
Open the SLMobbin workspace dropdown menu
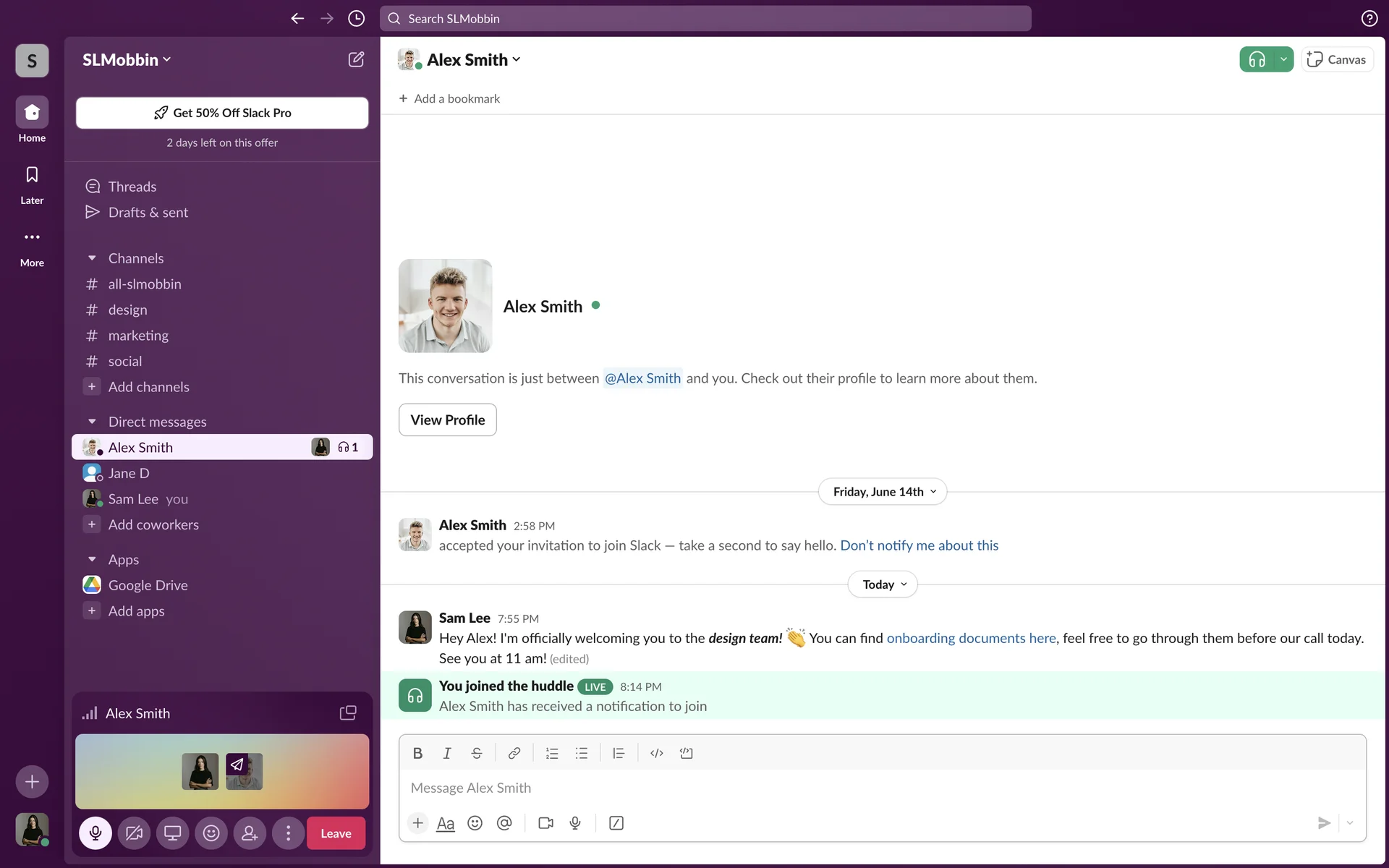127,60
